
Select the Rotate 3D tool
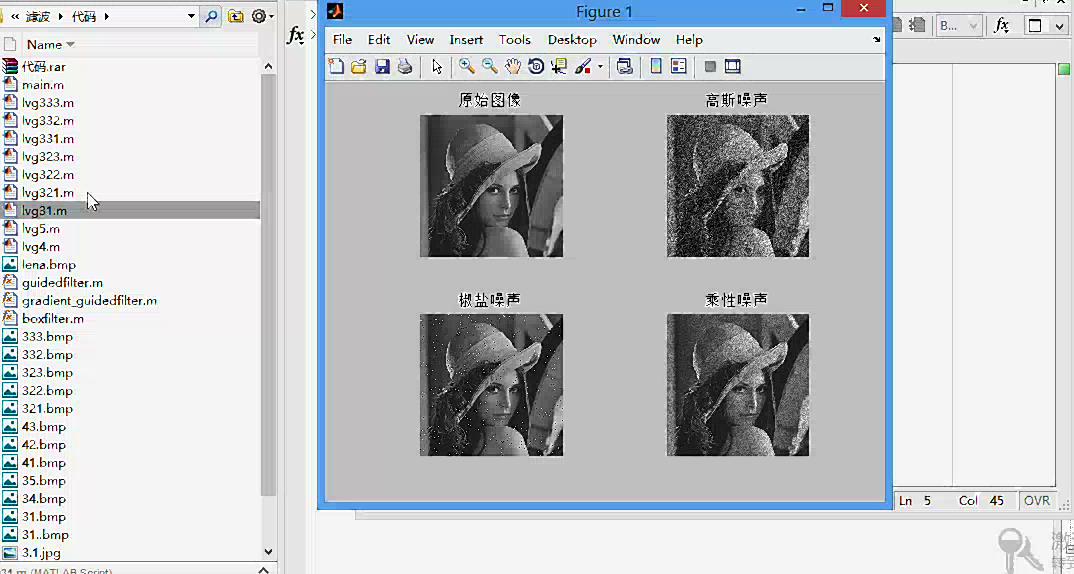click(536, 66)
